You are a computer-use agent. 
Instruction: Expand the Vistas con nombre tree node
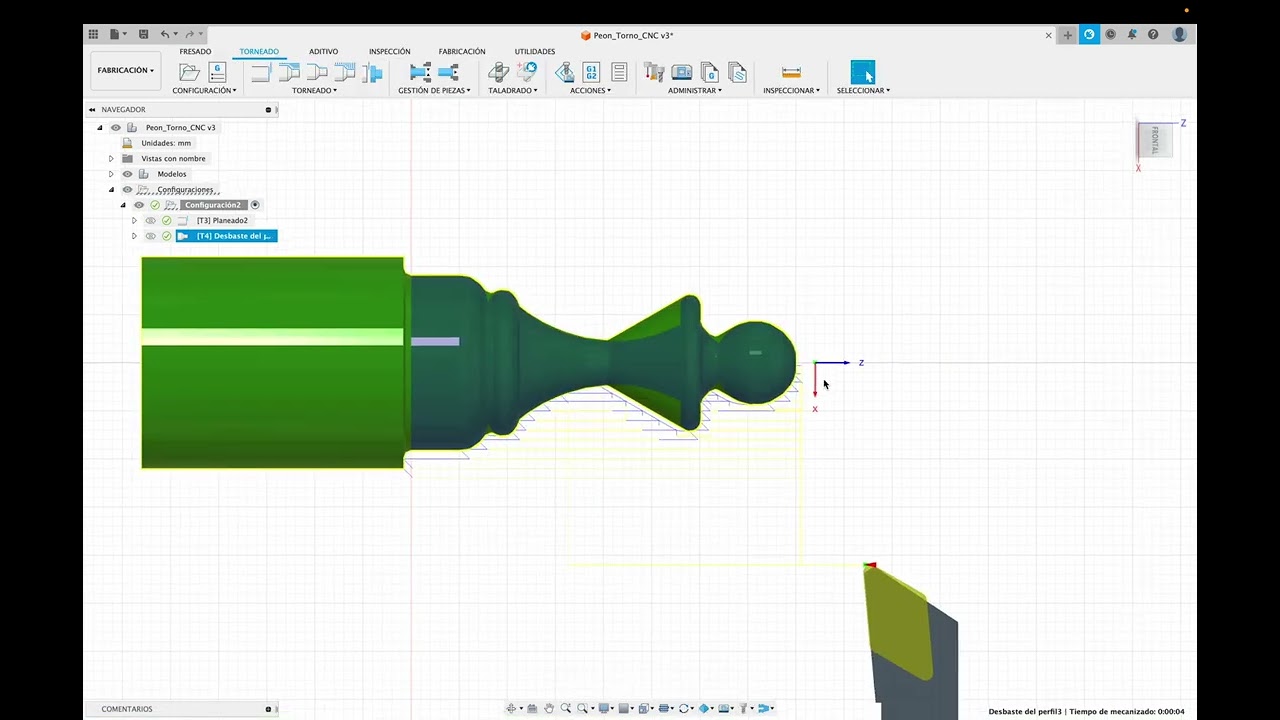click(111, 158)
